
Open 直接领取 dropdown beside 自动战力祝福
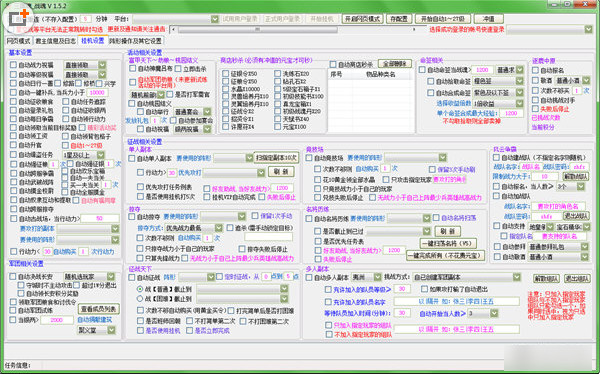click(85, 65)
